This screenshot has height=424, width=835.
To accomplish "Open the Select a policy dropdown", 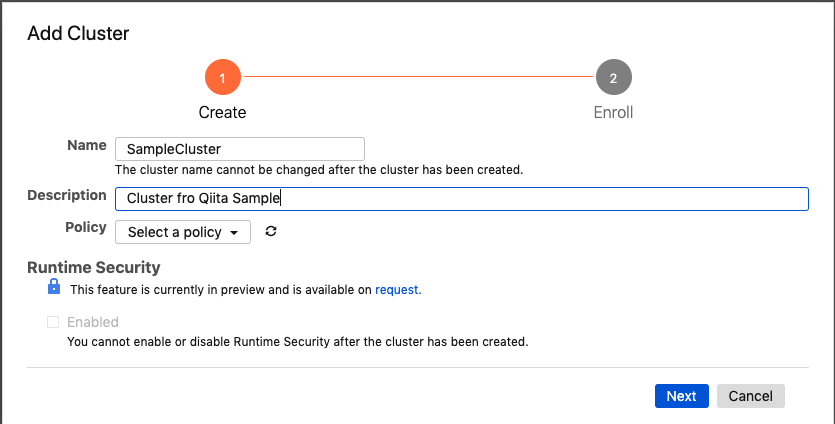I will (x=183, y=232).
